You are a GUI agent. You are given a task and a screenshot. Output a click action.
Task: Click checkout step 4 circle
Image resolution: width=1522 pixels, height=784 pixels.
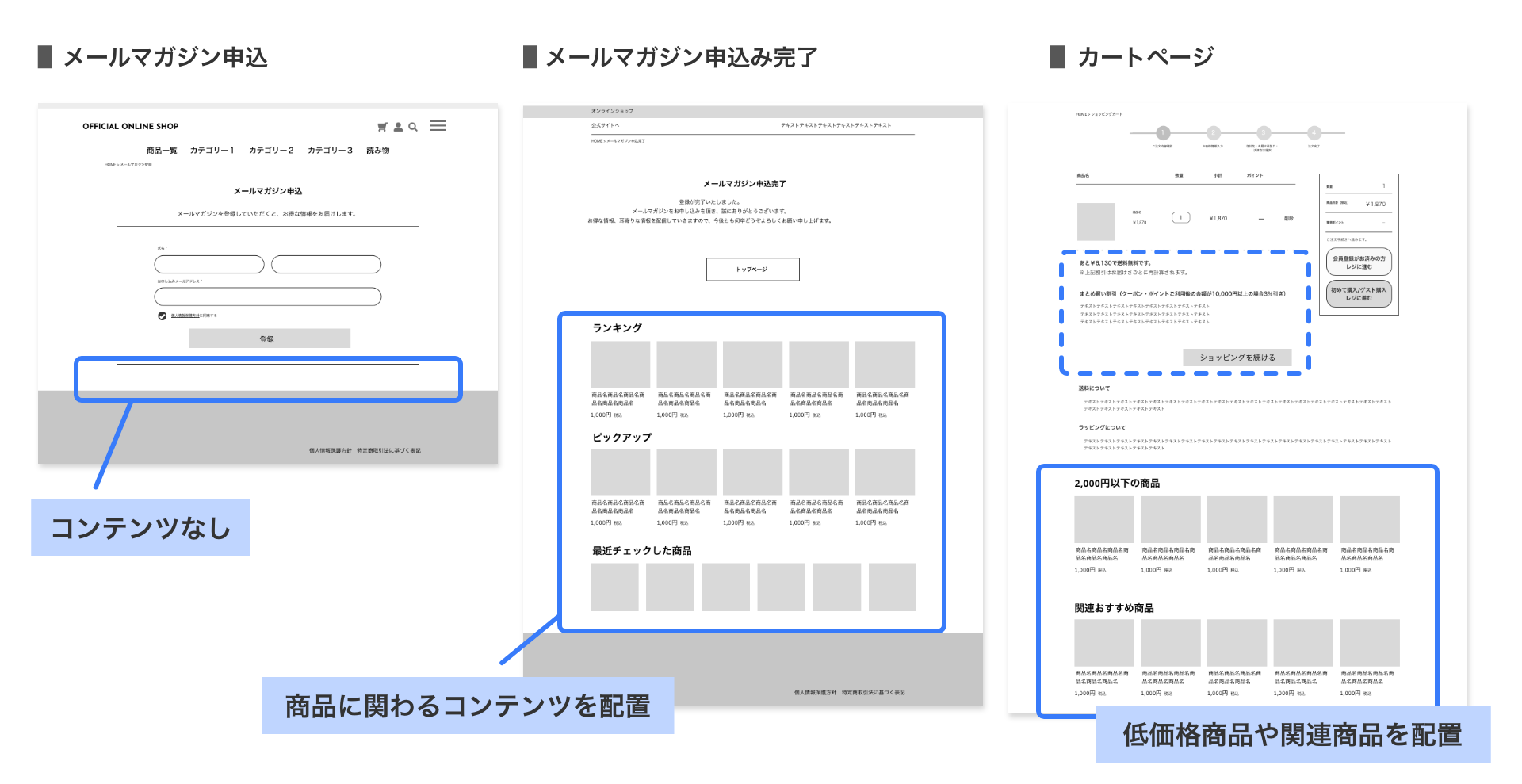1314,133
